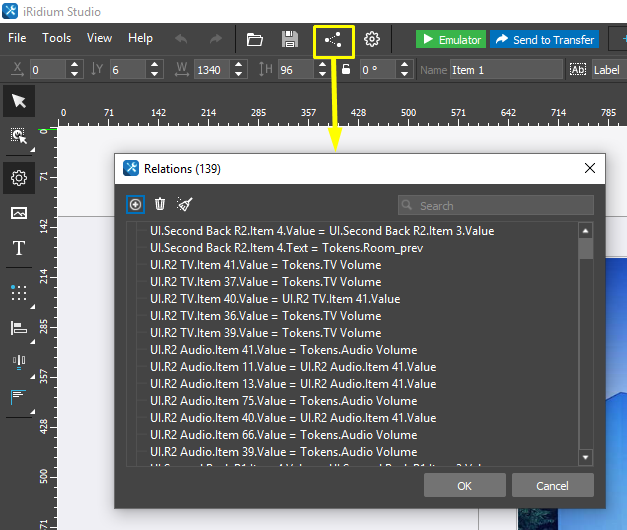Redo action arrow
Image resolution: width=627 pixels, height=530 pixels.
pyautogui.click(x=216, y=39)
